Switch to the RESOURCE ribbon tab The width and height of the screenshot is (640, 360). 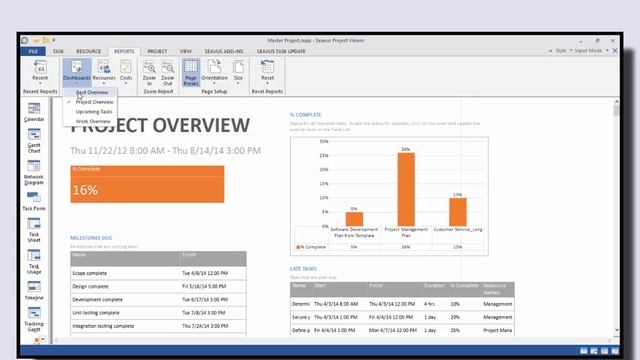click(x=88, y=51)
